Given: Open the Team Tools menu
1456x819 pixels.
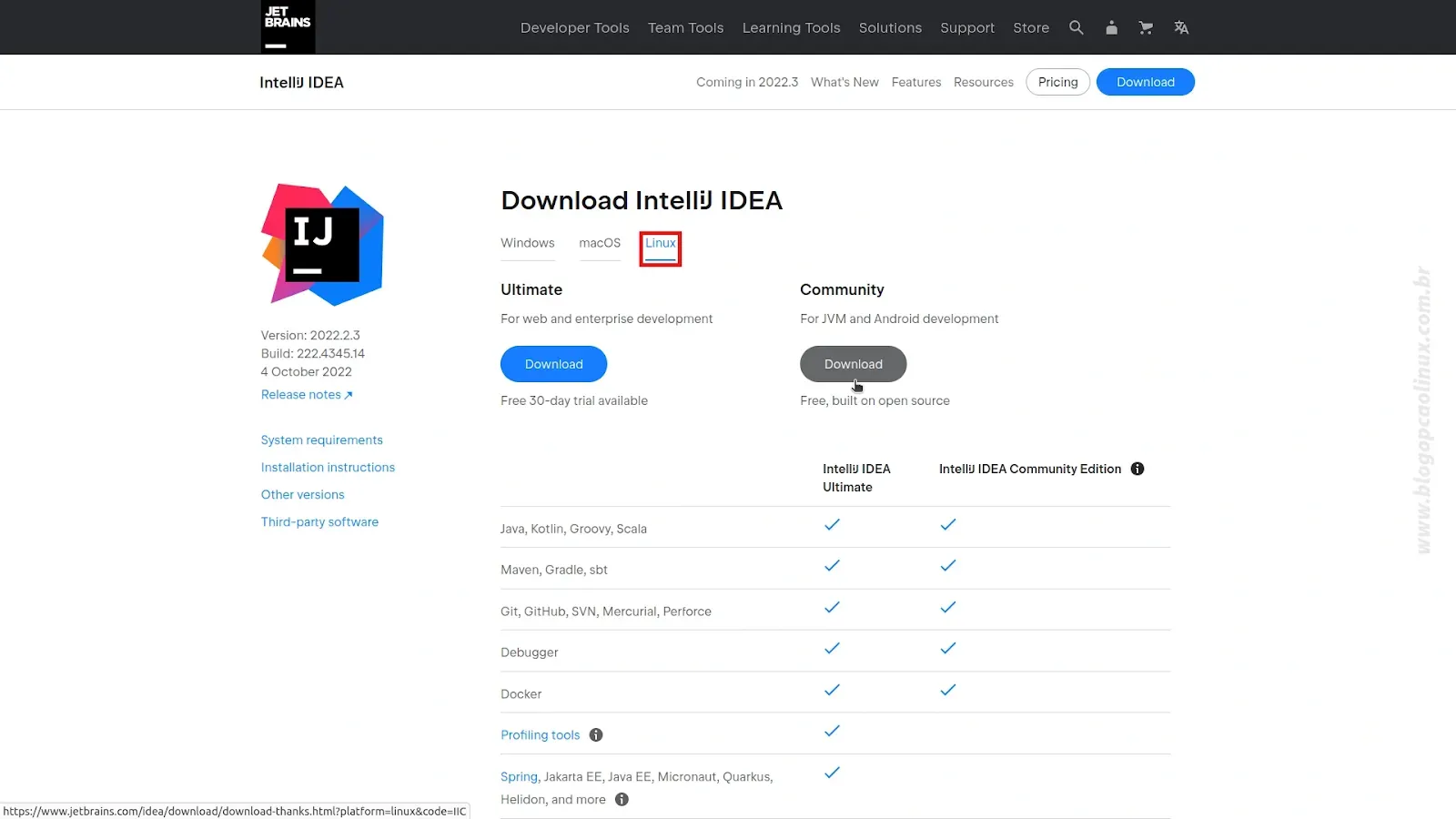Looking at the screenshot, I should click(686, 27).
